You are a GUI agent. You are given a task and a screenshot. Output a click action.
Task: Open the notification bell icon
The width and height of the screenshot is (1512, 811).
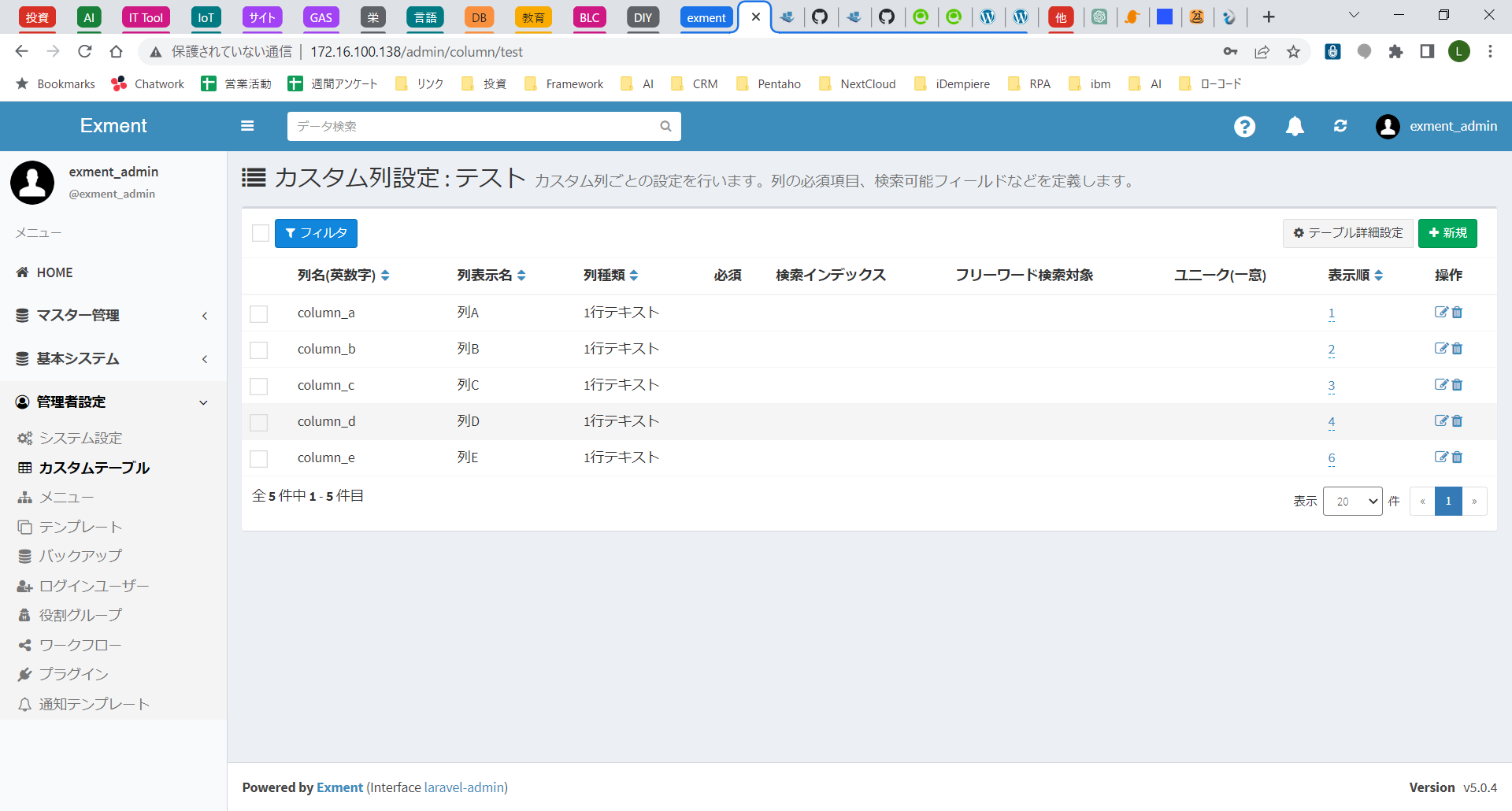[1295, 126]
